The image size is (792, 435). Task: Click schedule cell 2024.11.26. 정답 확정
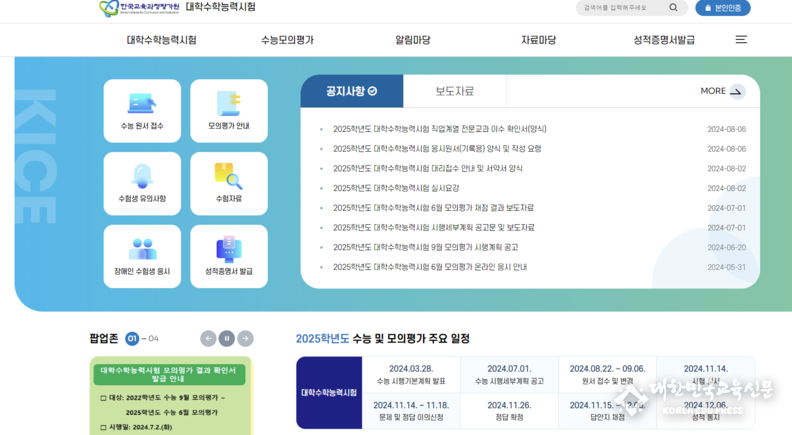[x=509, y=411]
